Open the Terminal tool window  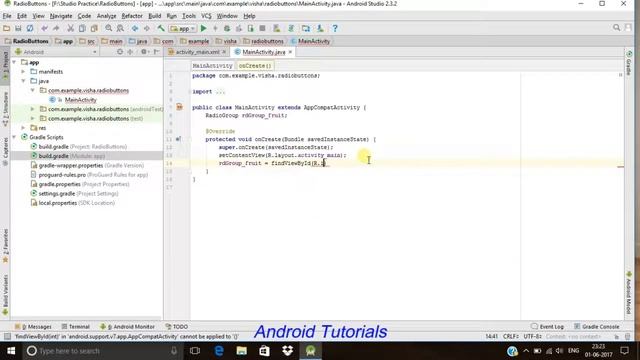76,327
